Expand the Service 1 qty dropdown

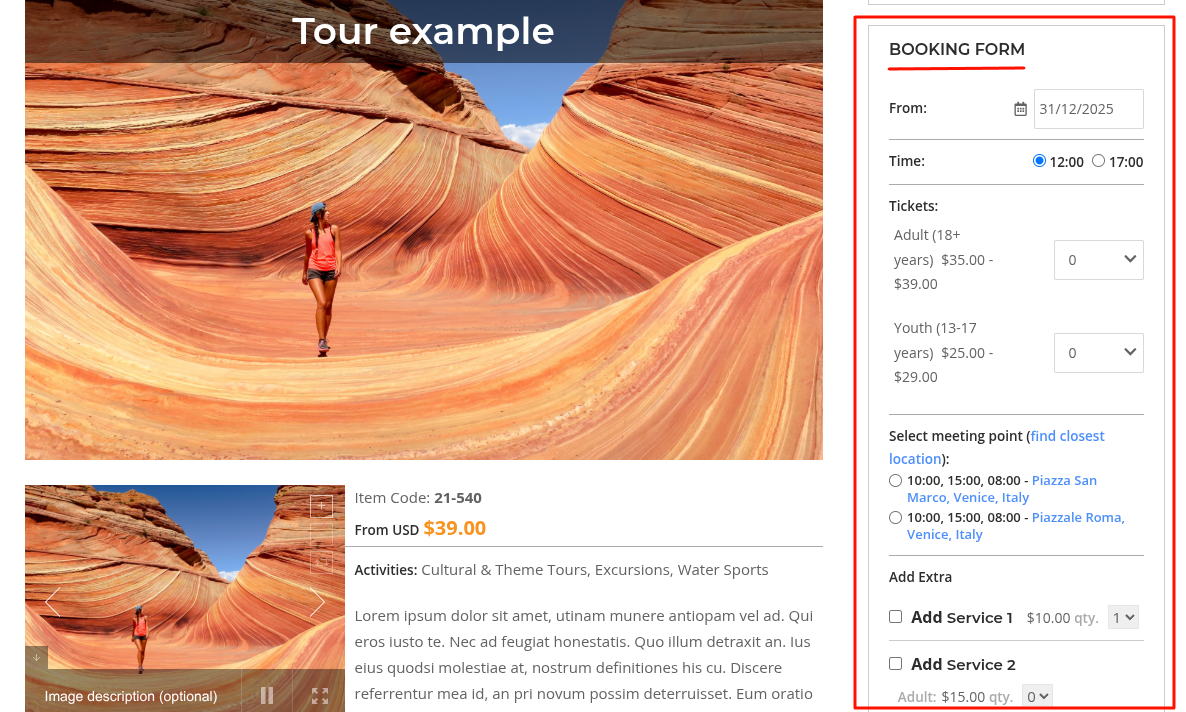(1123, 618)
